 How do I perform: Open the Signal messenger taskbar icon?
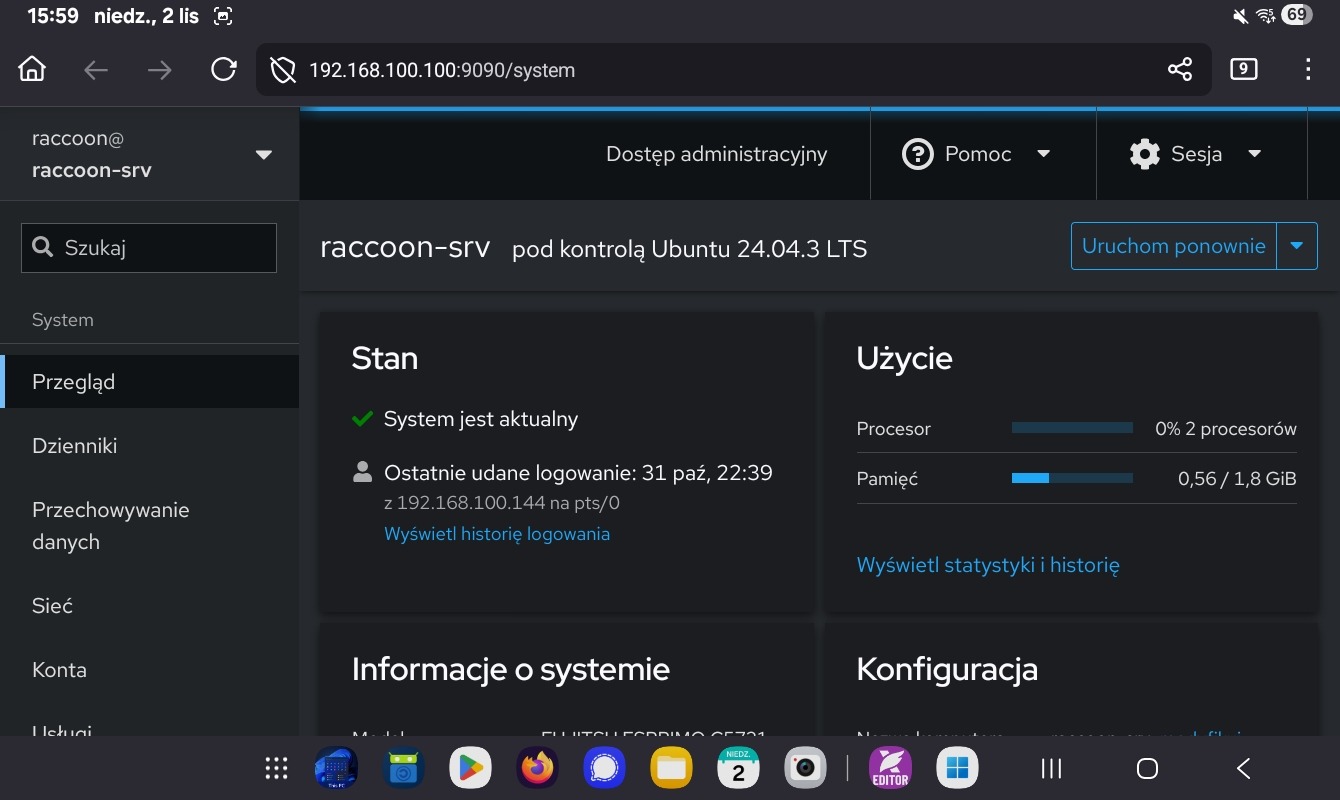tap(604, 768)
